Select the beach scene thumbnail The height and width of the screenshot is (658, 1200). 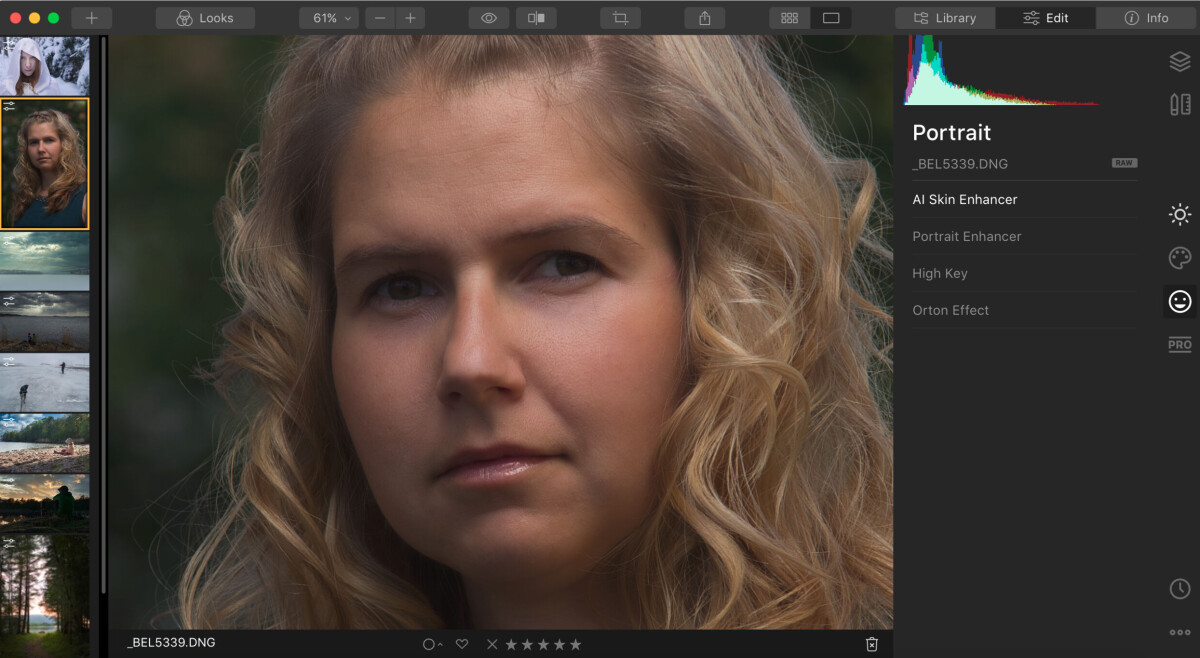(x=45, y=443)
